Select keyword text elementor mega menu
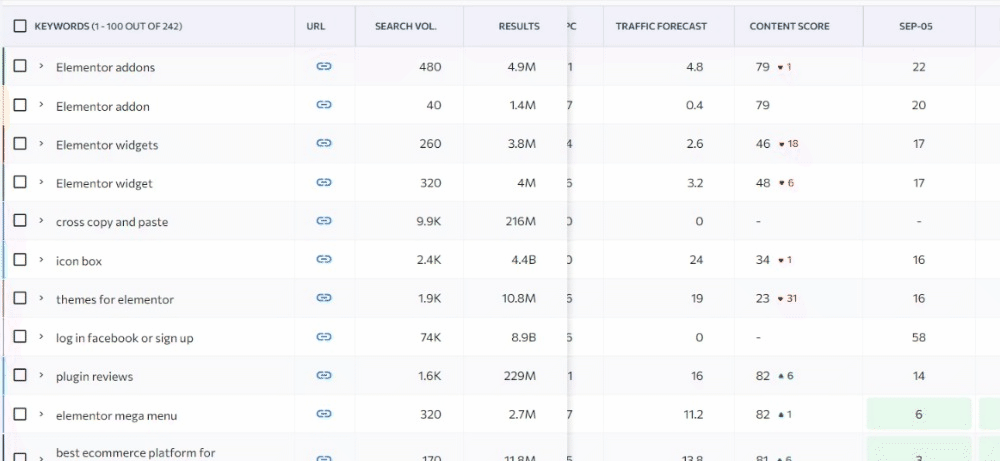1000x461 pixels. (117, 416)
